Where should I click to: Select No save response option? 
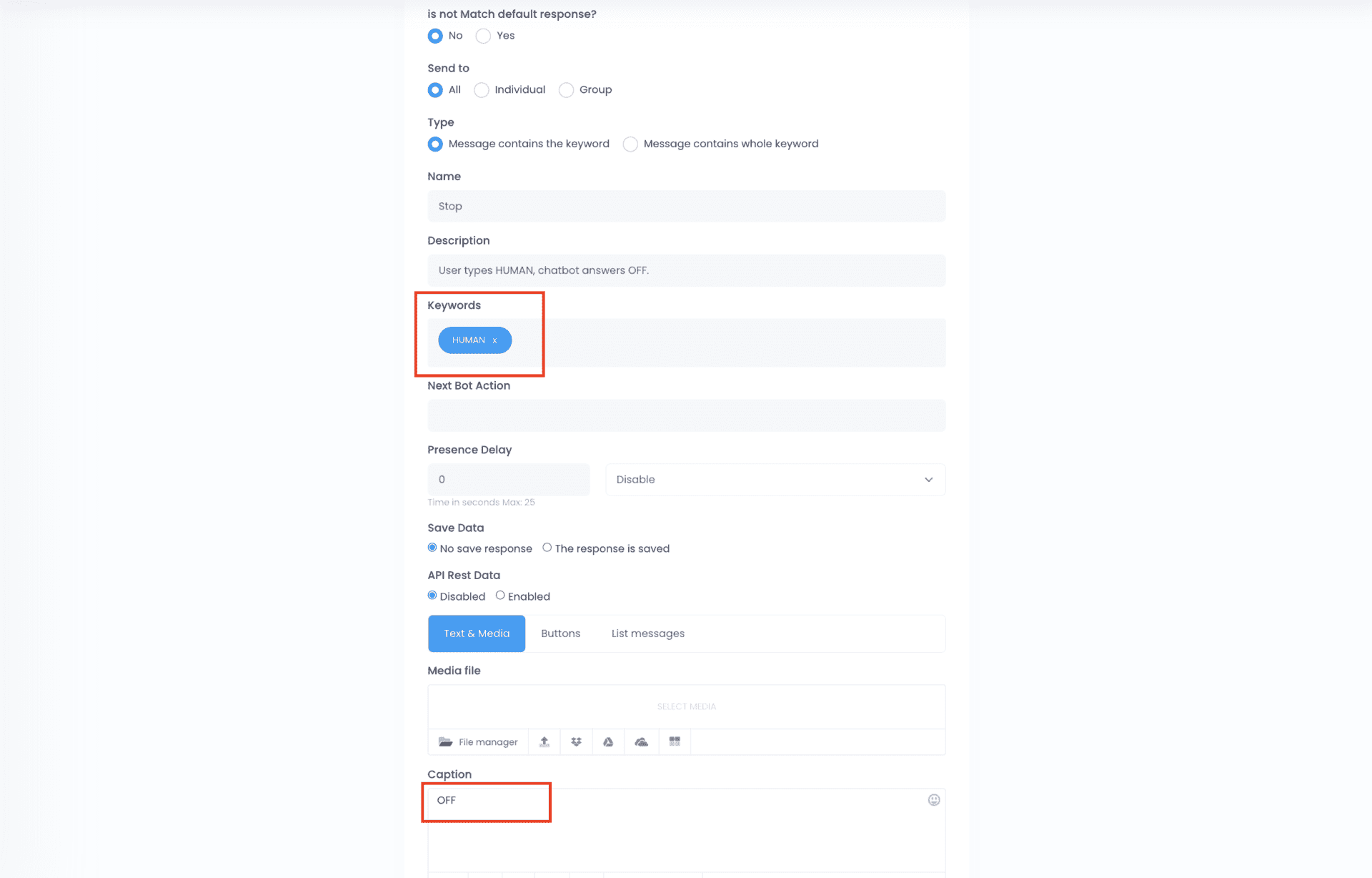pyautogui.click(x=432, y=548)
